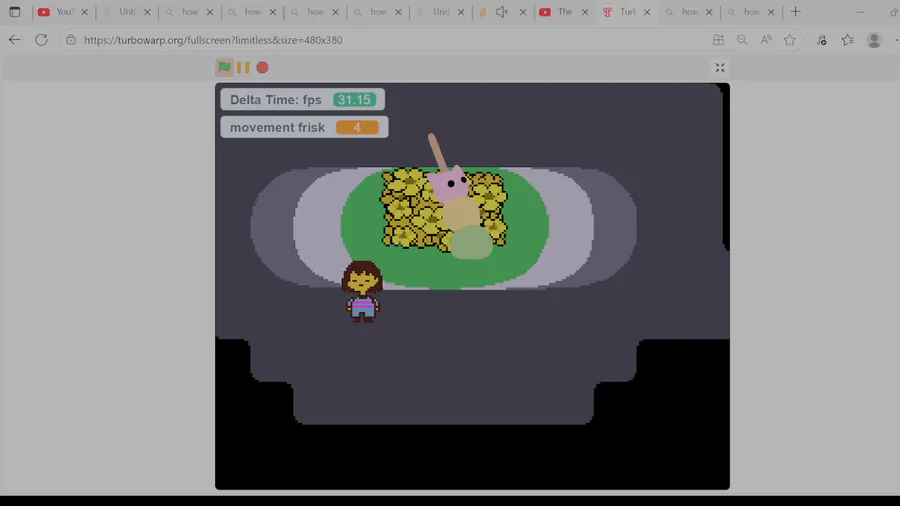Image resolution: width=900 pixels, height=506 pixels.
Task: Click the turbowarp.org URL address bar
Action: coord(213,40)
